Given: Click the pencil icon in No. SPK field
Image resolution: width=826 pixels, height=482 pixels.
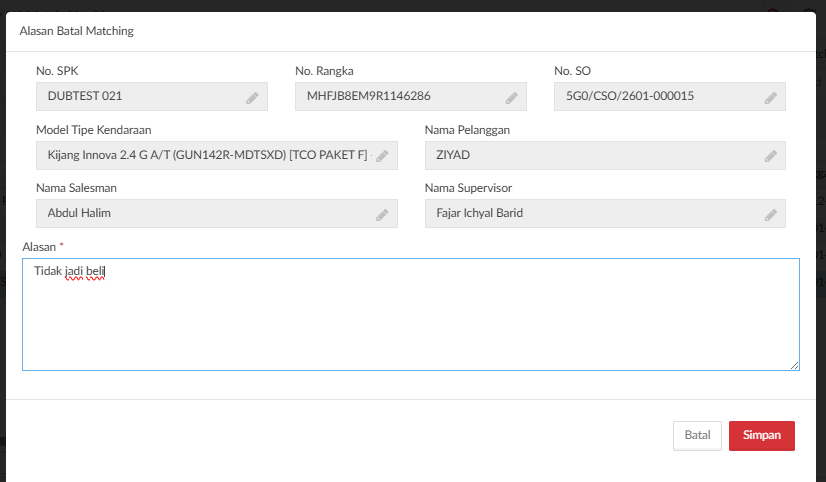Looking at the screenshot, I should (x=253, y=98).
